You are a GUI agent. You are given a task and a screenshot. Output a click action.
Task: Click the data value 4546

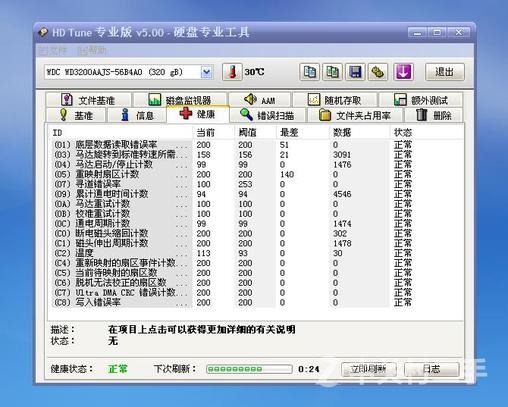coord(342,194)
